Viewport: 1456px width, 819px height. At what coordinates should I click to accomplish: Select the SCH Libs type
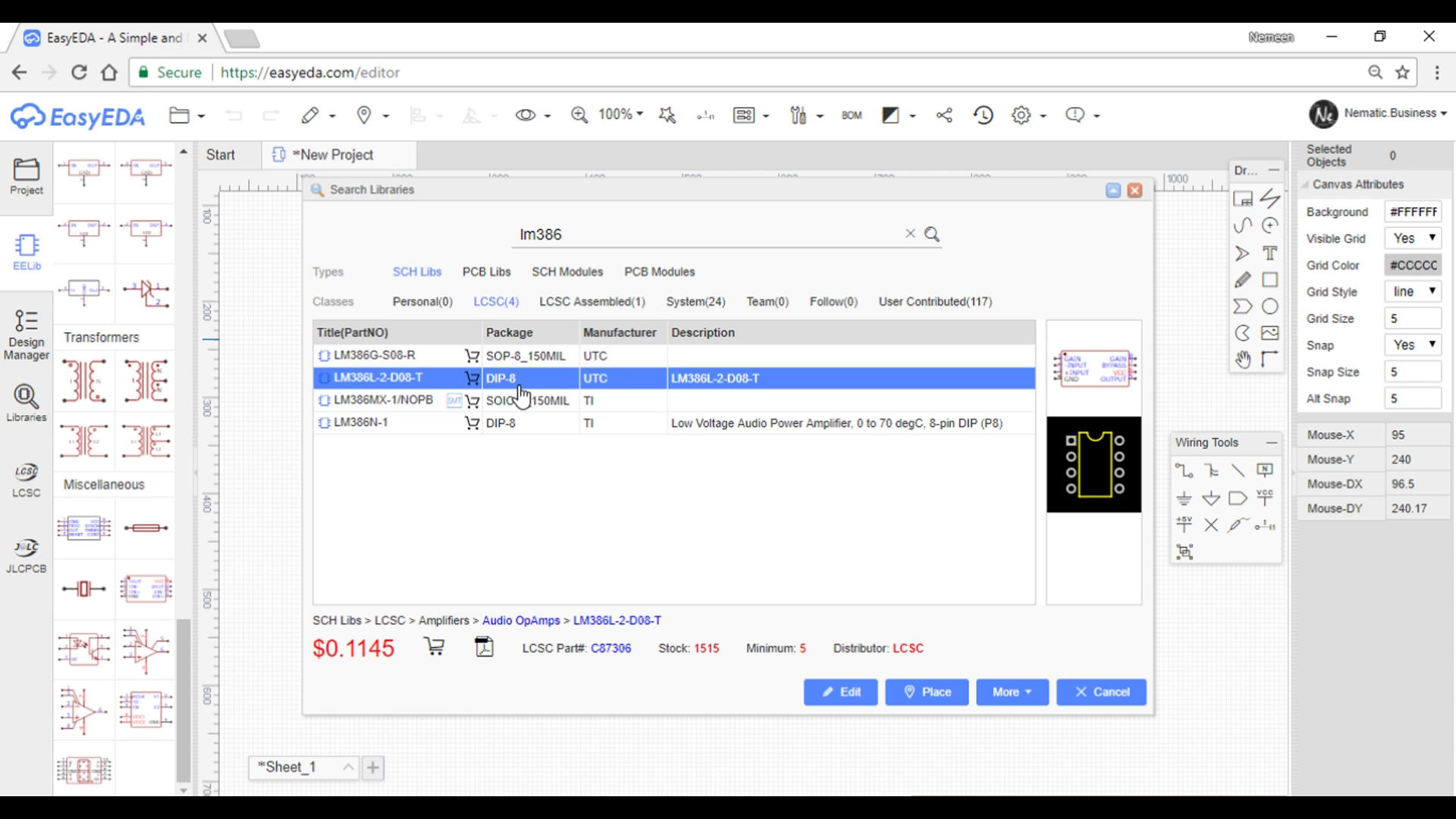pyautogui.click(x=417, y=271)
